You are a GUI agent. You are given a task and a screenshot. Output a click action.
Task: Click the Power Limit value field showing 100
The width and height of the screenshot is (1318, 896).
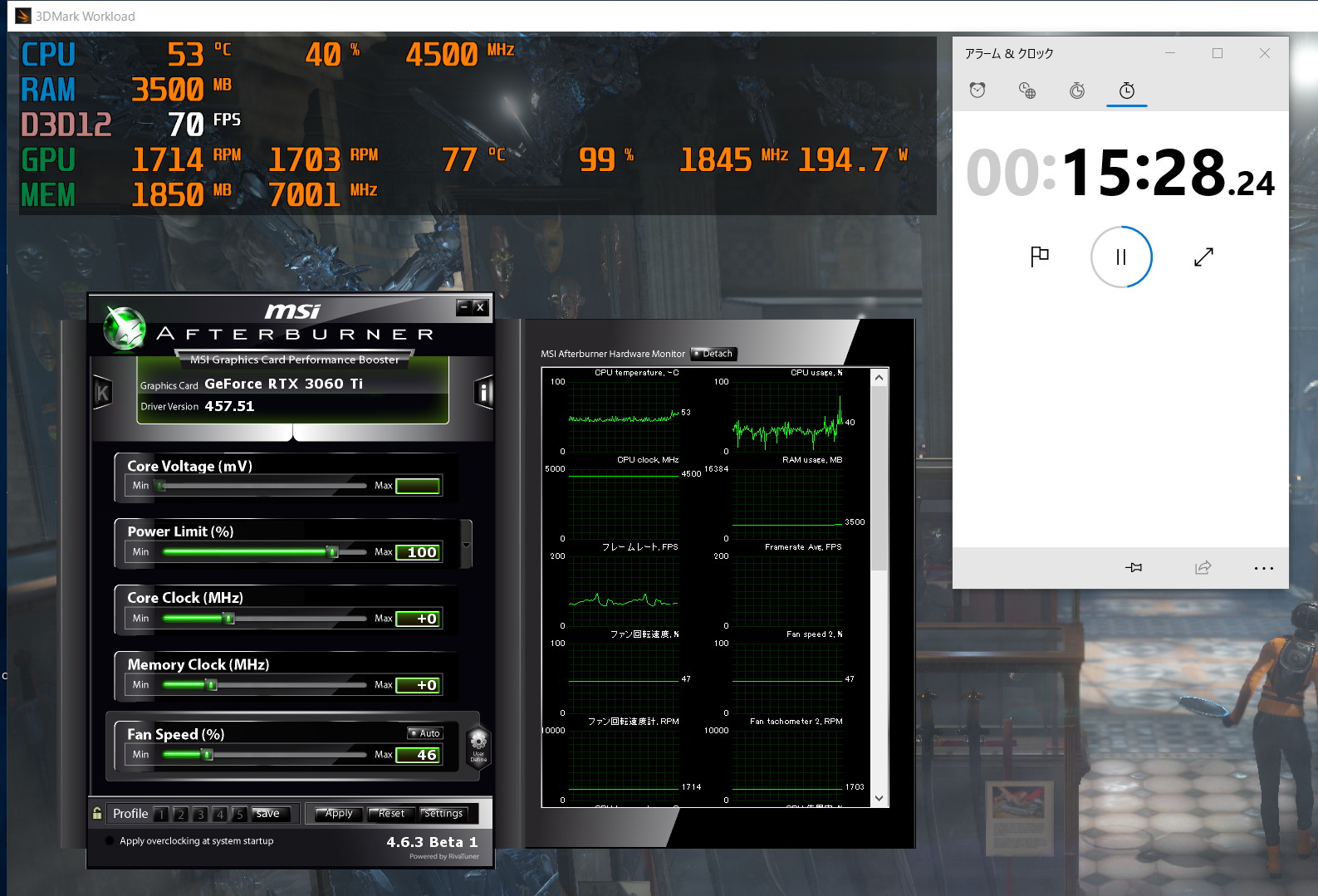(418, 552)
